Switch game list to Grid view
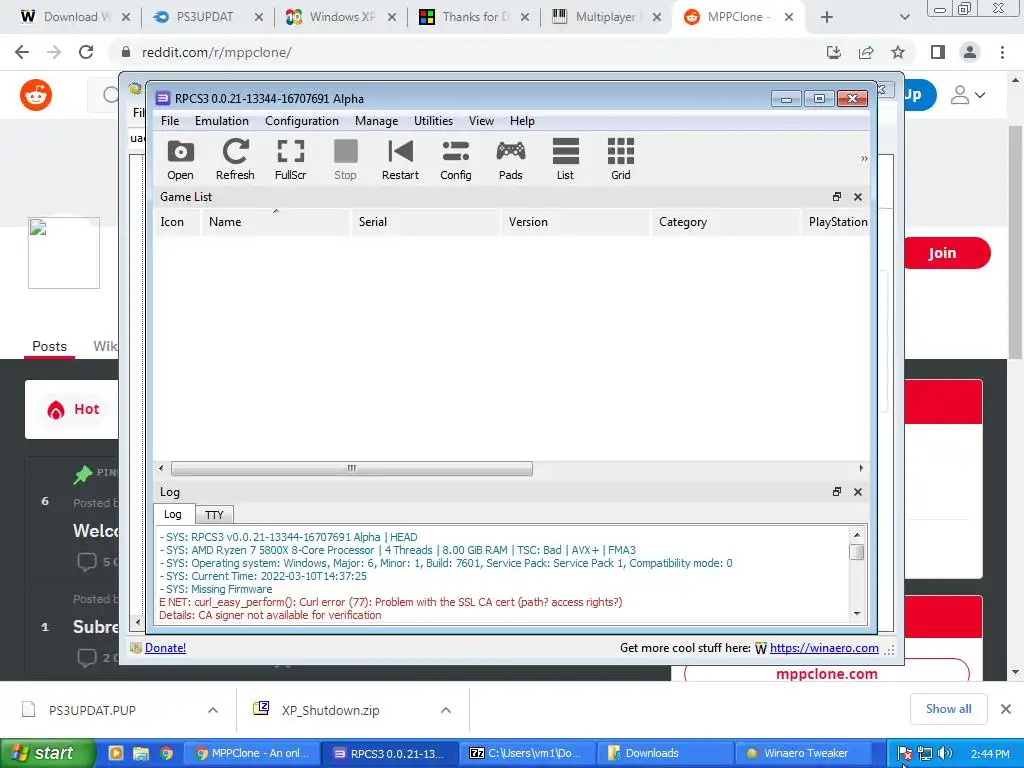The width and height of the screenshot is (1024, 768). tap(621, 159)
